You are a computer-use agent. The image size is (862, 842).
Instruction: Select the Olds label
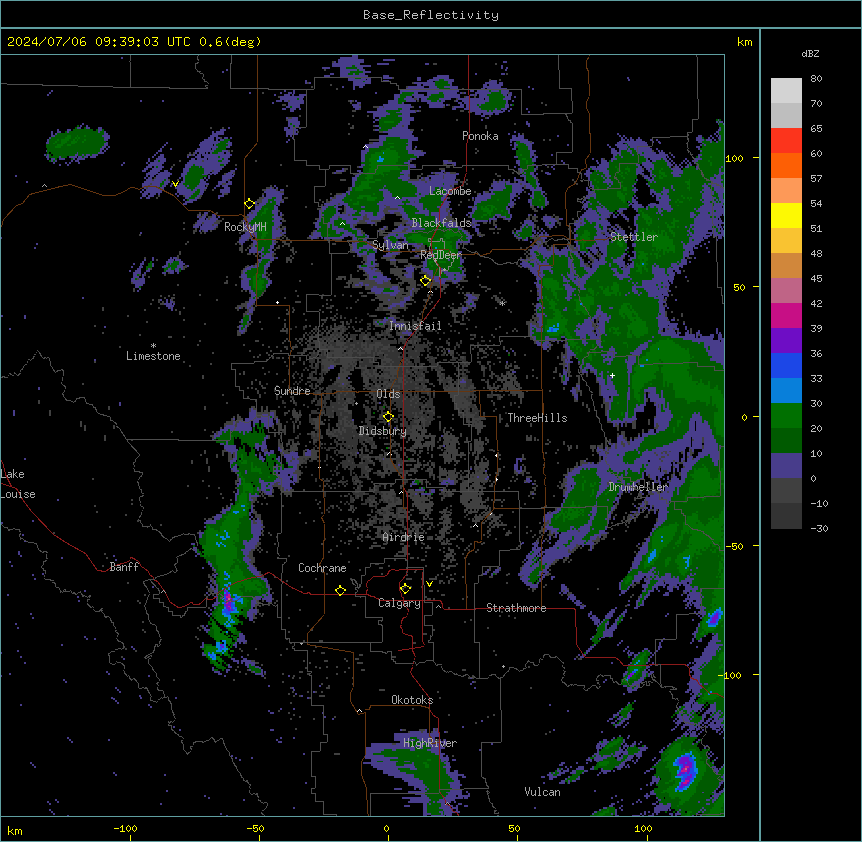[388, 394]
